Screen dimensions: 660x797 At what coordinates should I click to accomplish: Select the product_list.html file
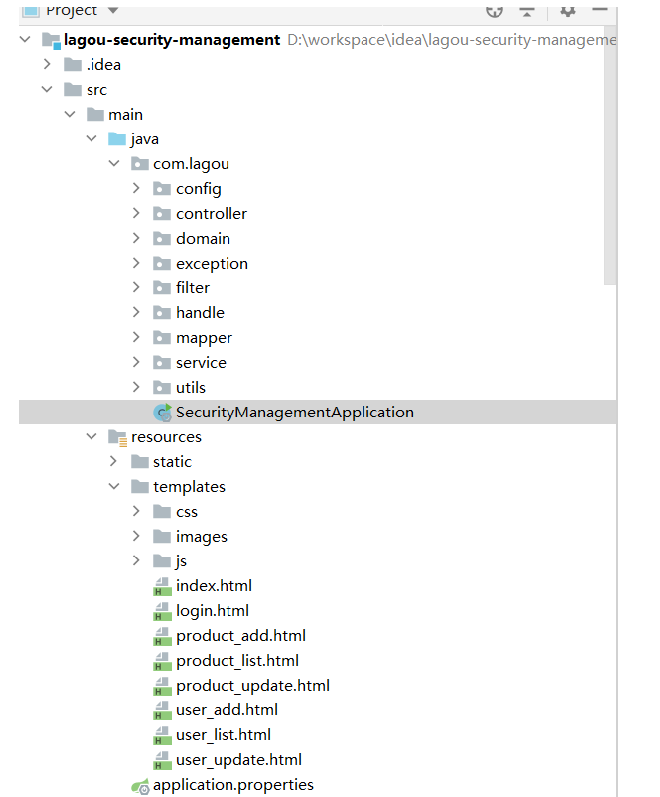pyautogui.click(x=237, y=661)
